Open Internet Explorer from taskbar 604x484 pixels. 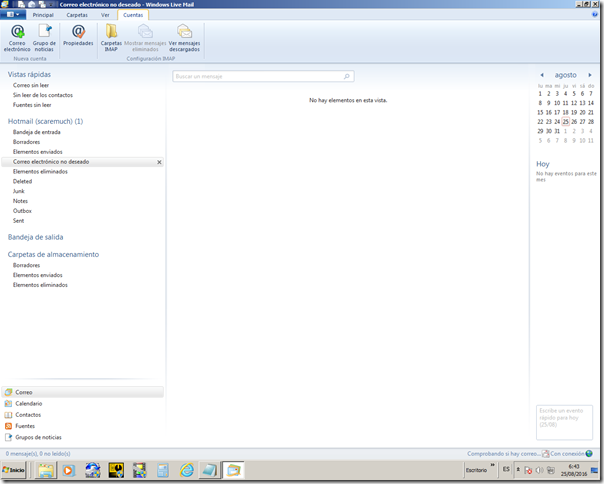coord(186,470)
